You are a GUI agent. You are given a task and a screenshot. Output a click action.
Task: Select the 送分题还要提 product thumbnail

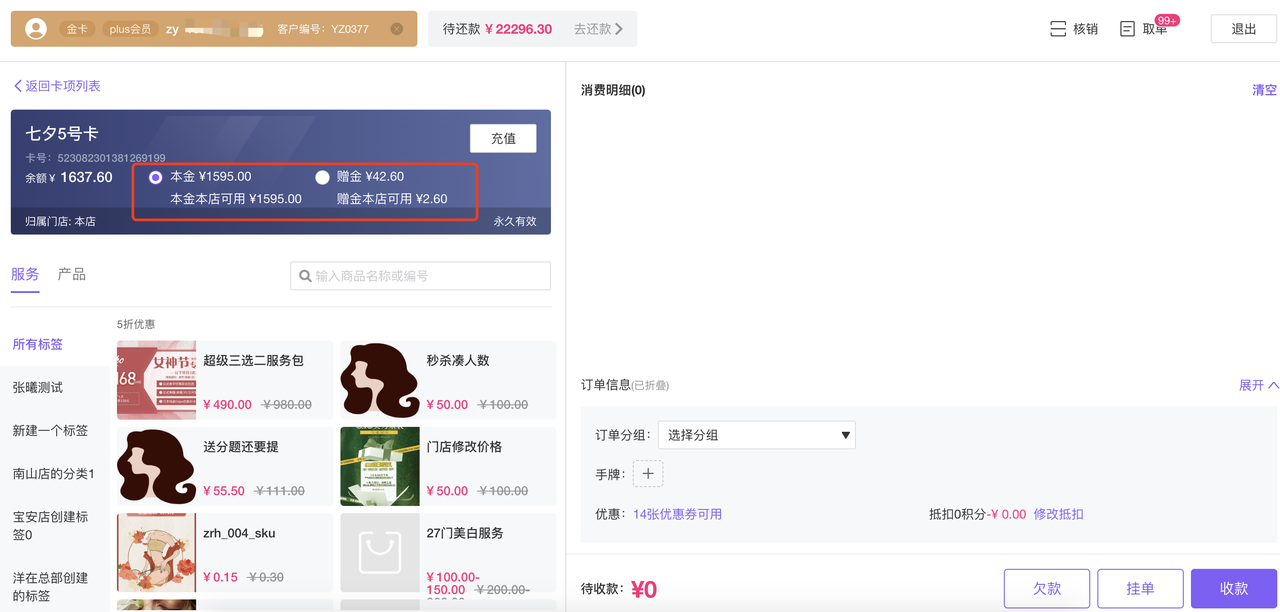coord(157,466)
